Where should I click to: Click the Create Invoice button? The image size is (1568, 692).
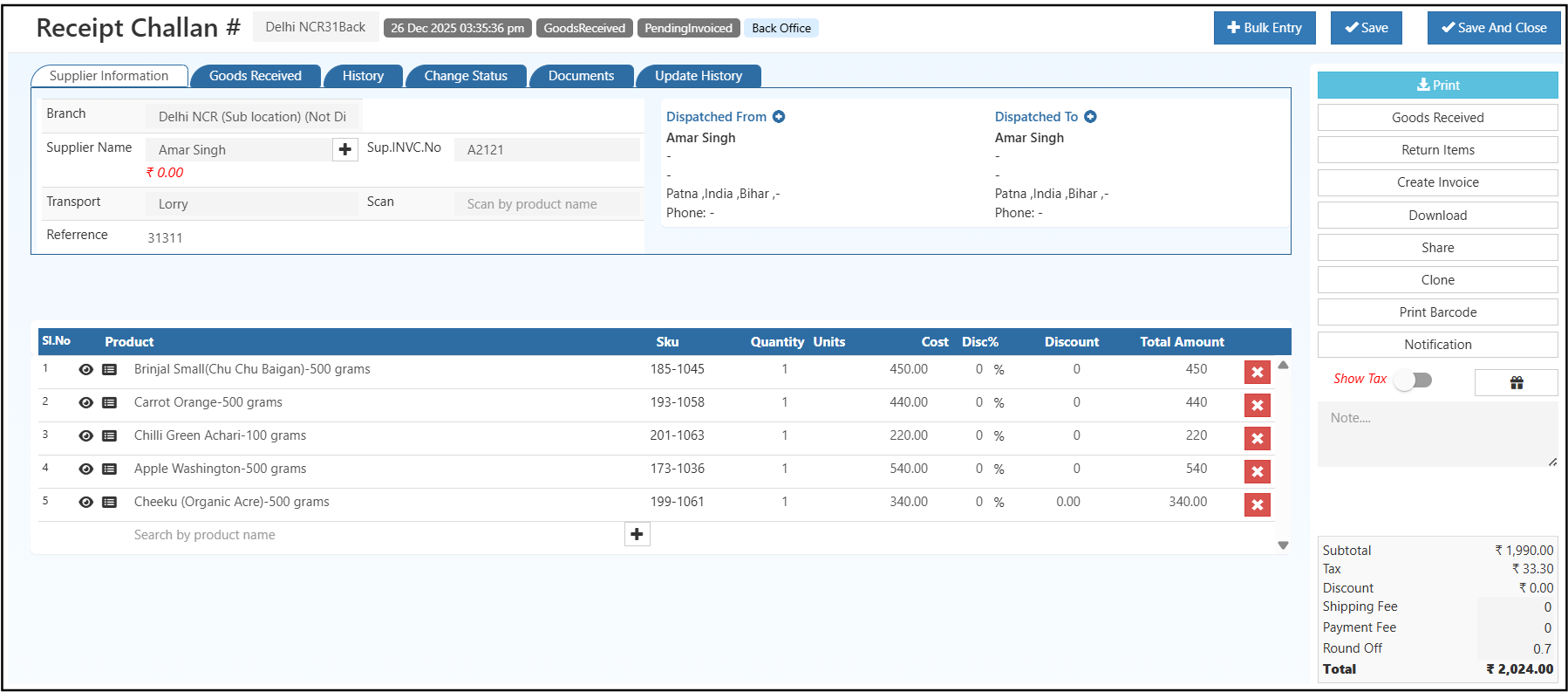(1437, 182)
